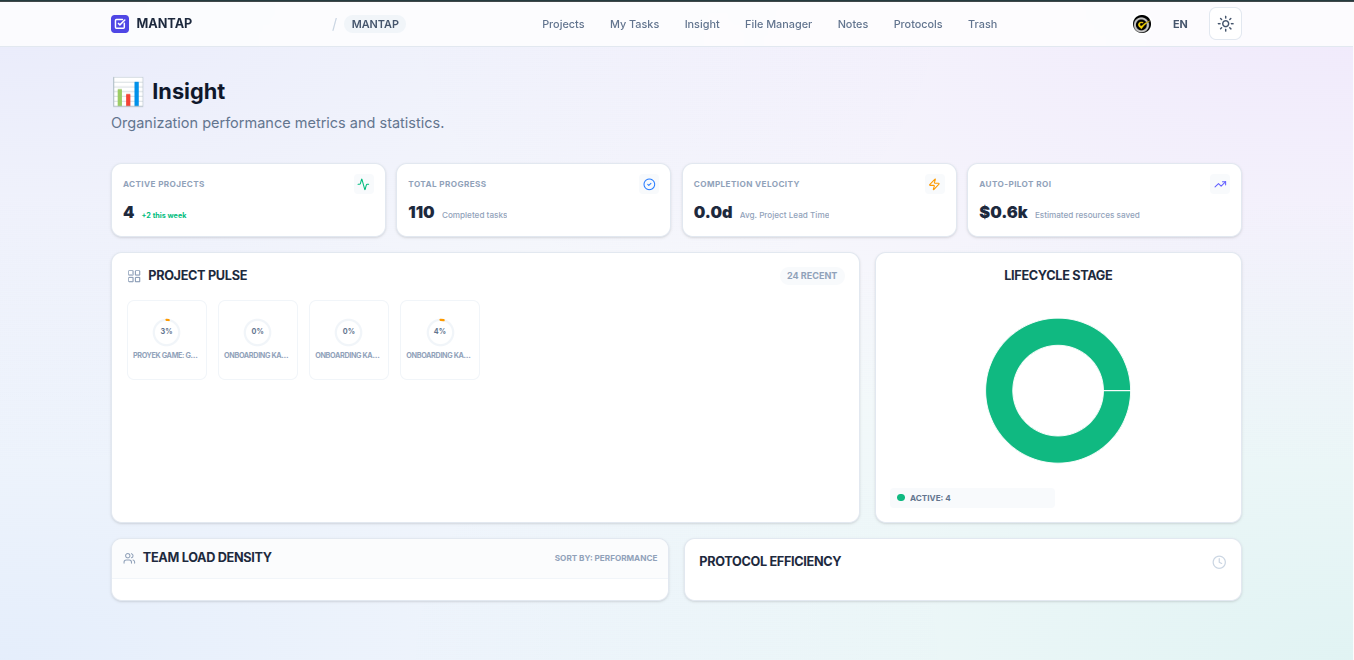Viewport: 1354px width, 660px height.
Task: Click the 3% progress ring
Action: (167, 331)
